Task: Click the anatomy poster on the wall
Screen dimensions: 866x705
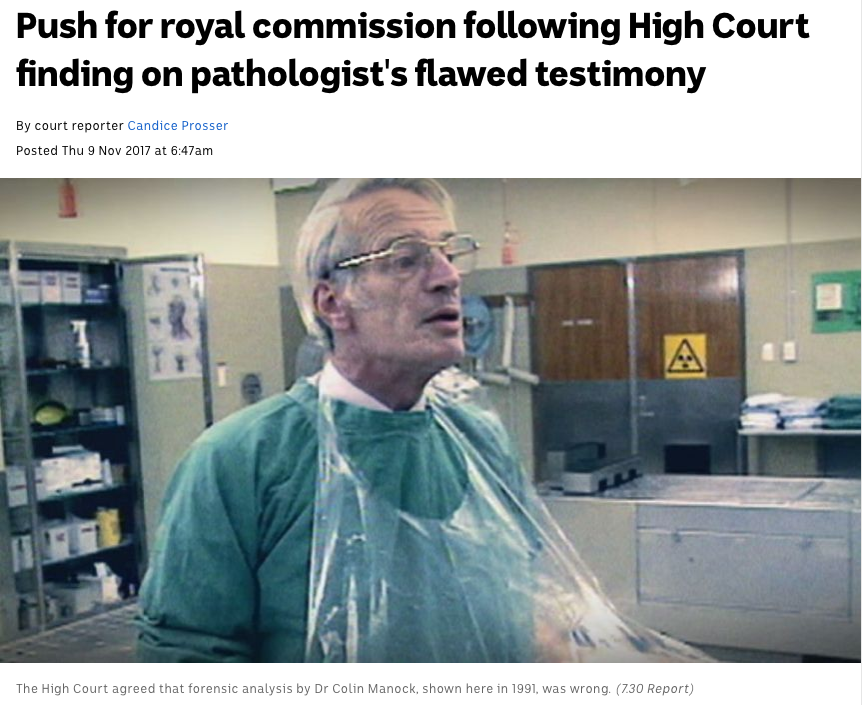Action: (x=174, y=321)
